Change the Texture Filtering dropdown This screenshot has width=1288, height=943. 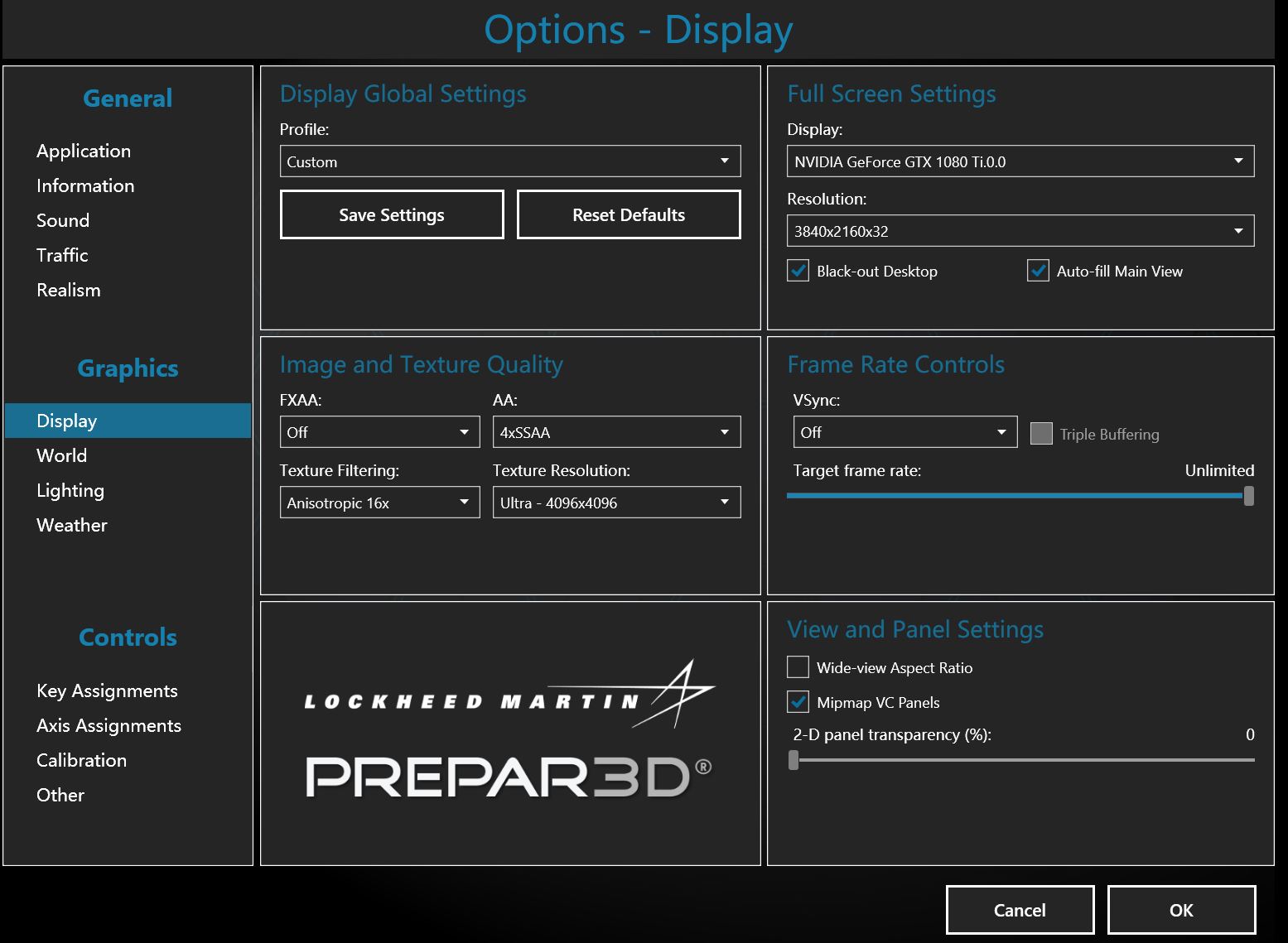tap(379, 503)
